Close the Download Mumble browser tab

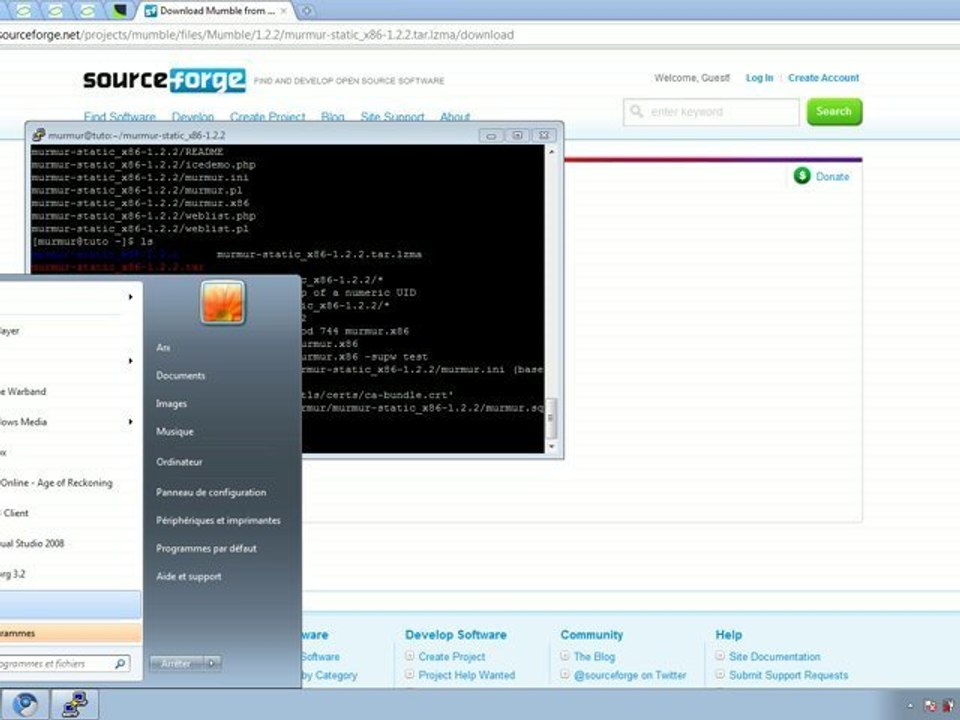[x=283, y=11]
